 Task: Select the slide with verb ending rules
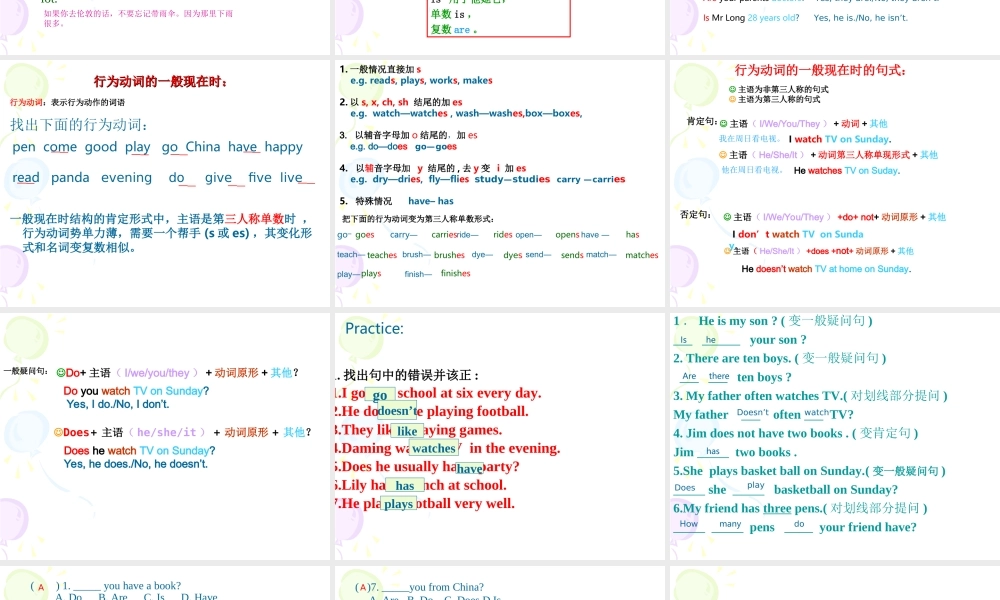[499, 184]
